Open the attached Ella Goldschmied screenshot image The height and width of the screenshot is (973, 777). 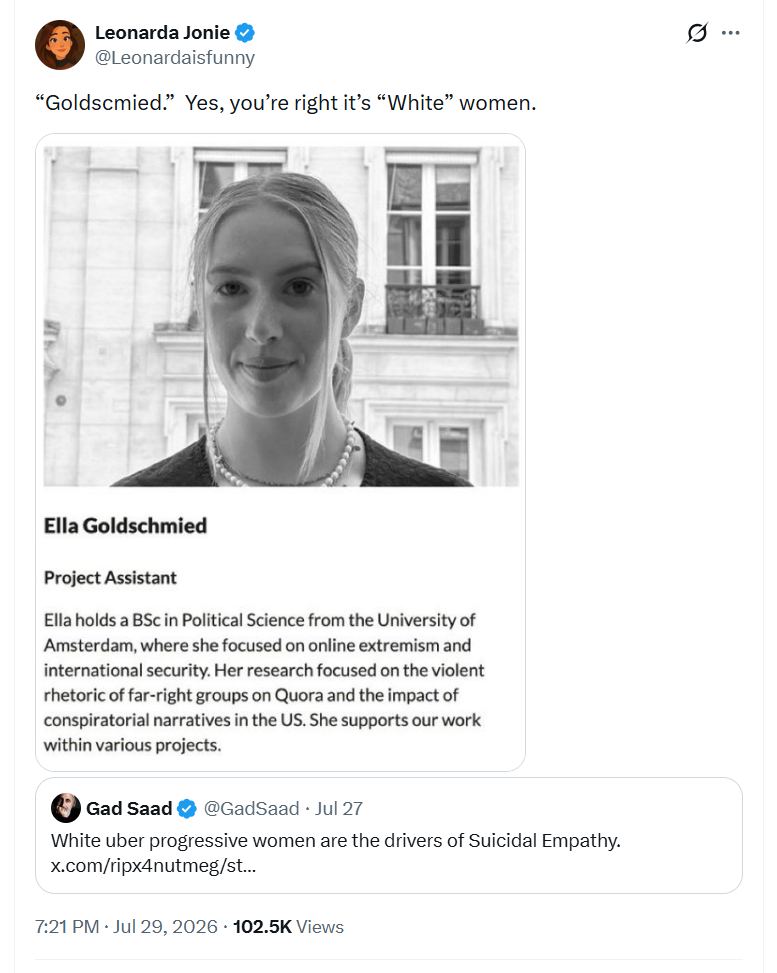click(x=281, y=452)
